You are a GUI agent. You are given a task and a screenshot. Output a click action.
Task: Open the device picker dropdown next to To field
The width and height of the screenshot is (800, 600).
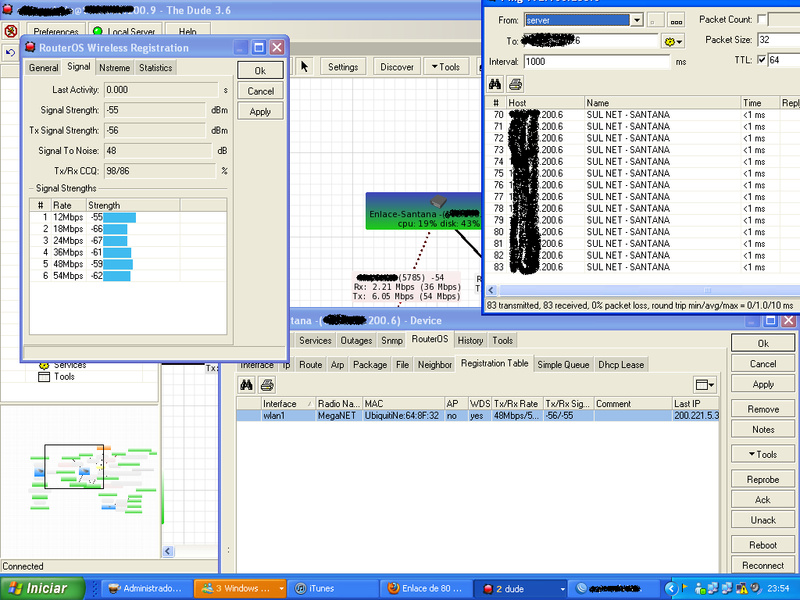pyautogui.click(x=673, y=41)
